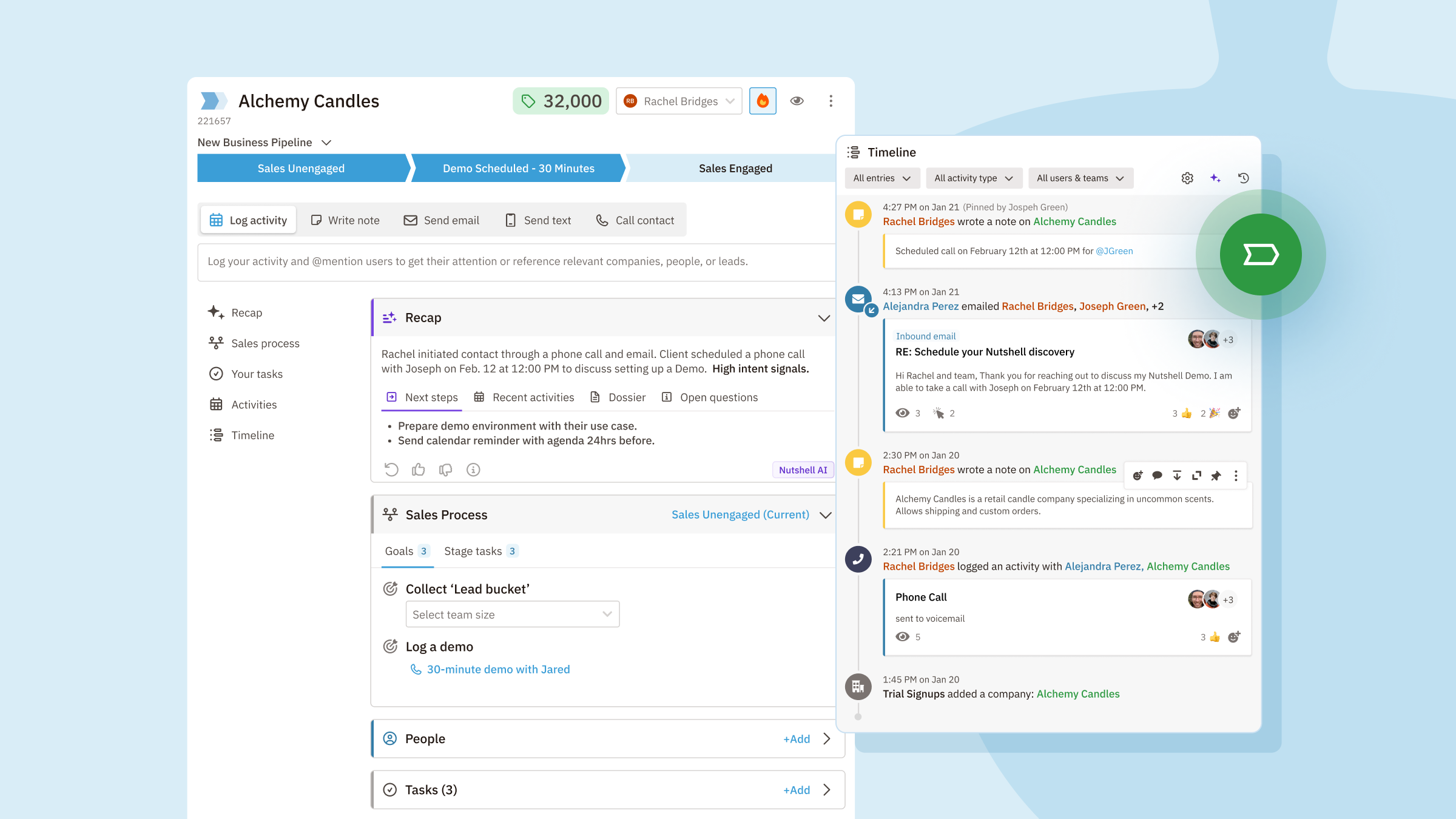This screenshot has height=819, width=1456.
Task: Open the green Nutshell logo button
Action: pos(1261,255)
